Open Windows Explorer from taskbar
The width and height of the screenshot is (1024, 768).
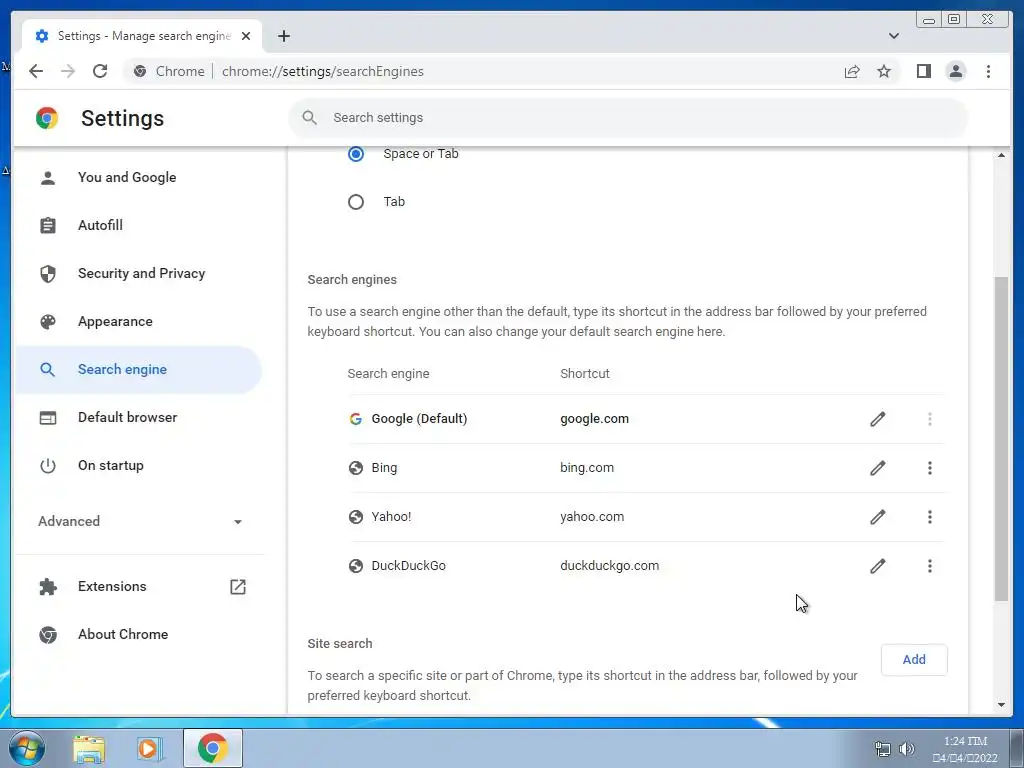pyautogui.click(x=89, y=749)
